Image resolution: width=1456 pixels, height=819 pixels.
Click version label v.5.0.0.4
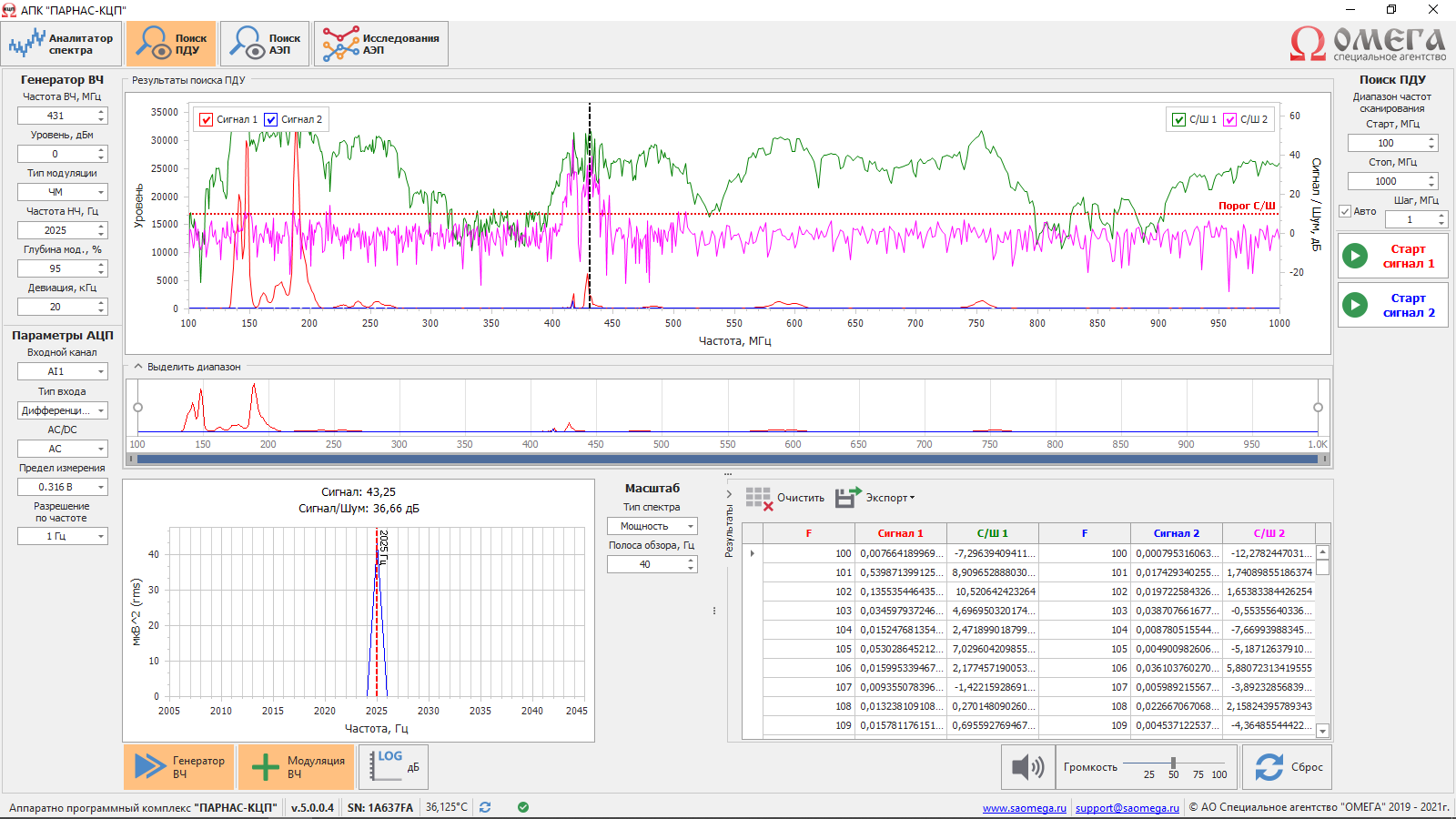coord(312,807)
